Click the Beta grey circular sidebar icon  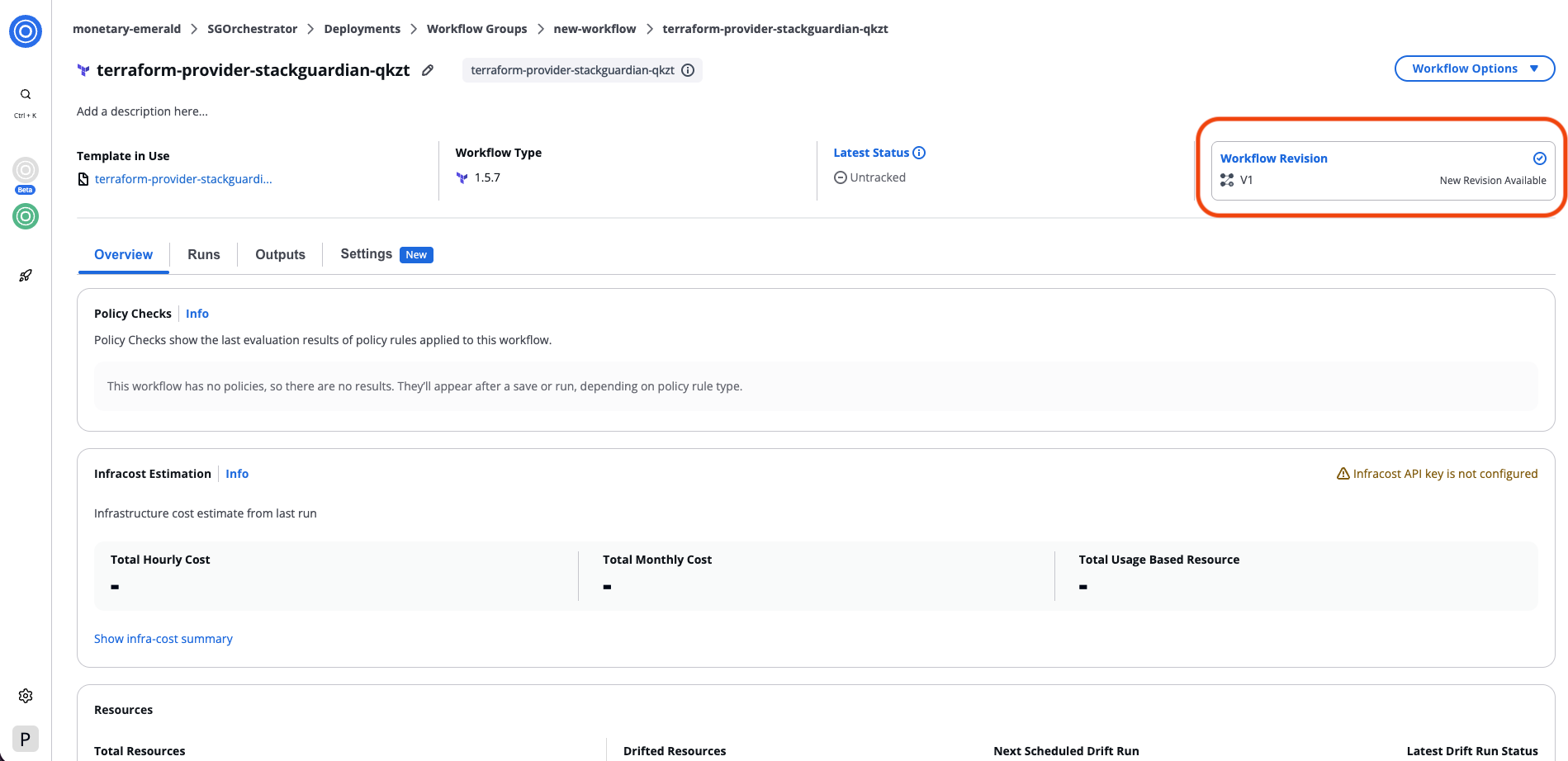coord(26,171)
